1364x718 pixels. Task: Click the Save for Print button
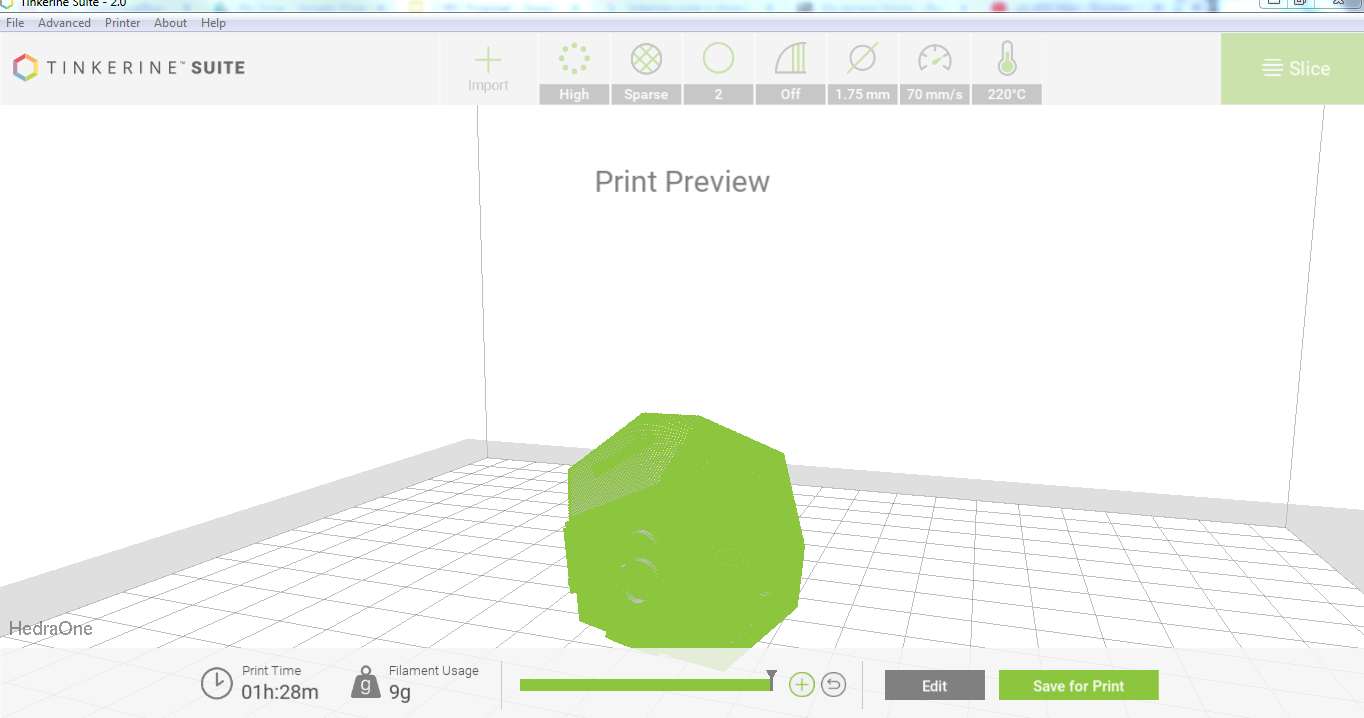[1078, 686]
